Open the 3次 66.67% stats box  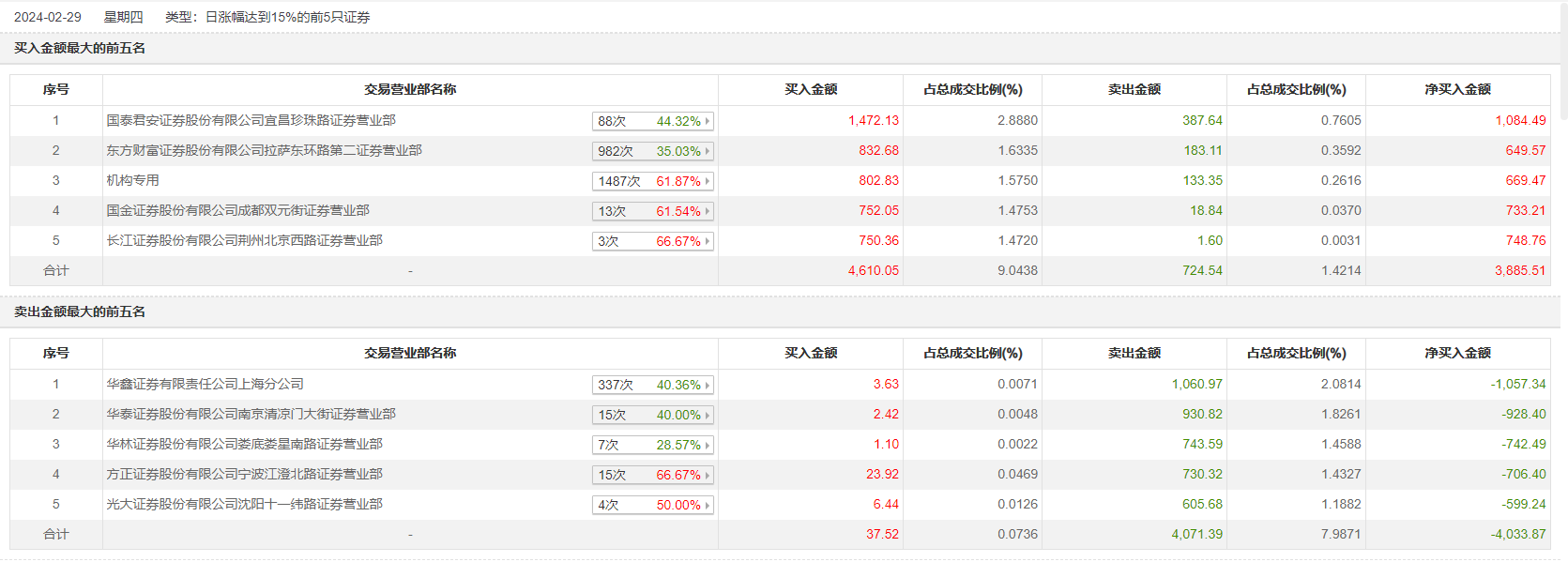tap(653, 241)
